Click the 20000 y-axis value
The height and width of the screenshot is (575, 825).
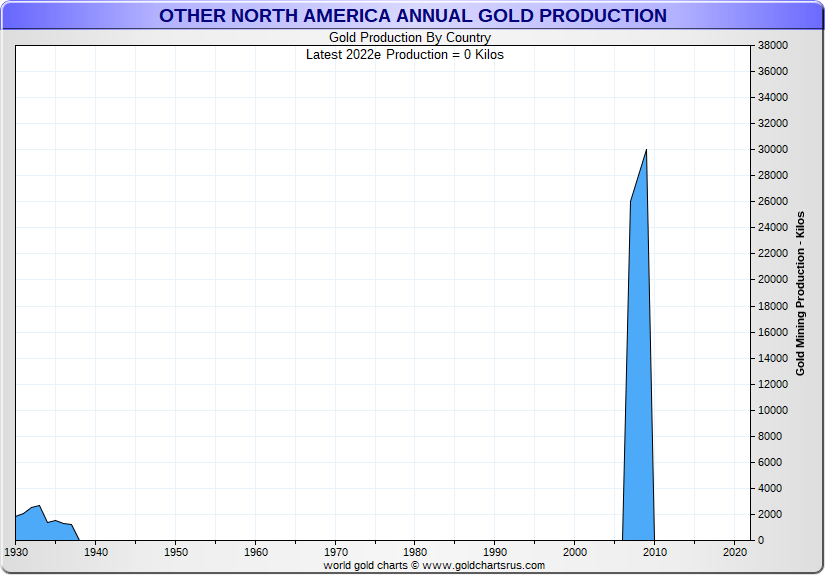coord(773,280)
